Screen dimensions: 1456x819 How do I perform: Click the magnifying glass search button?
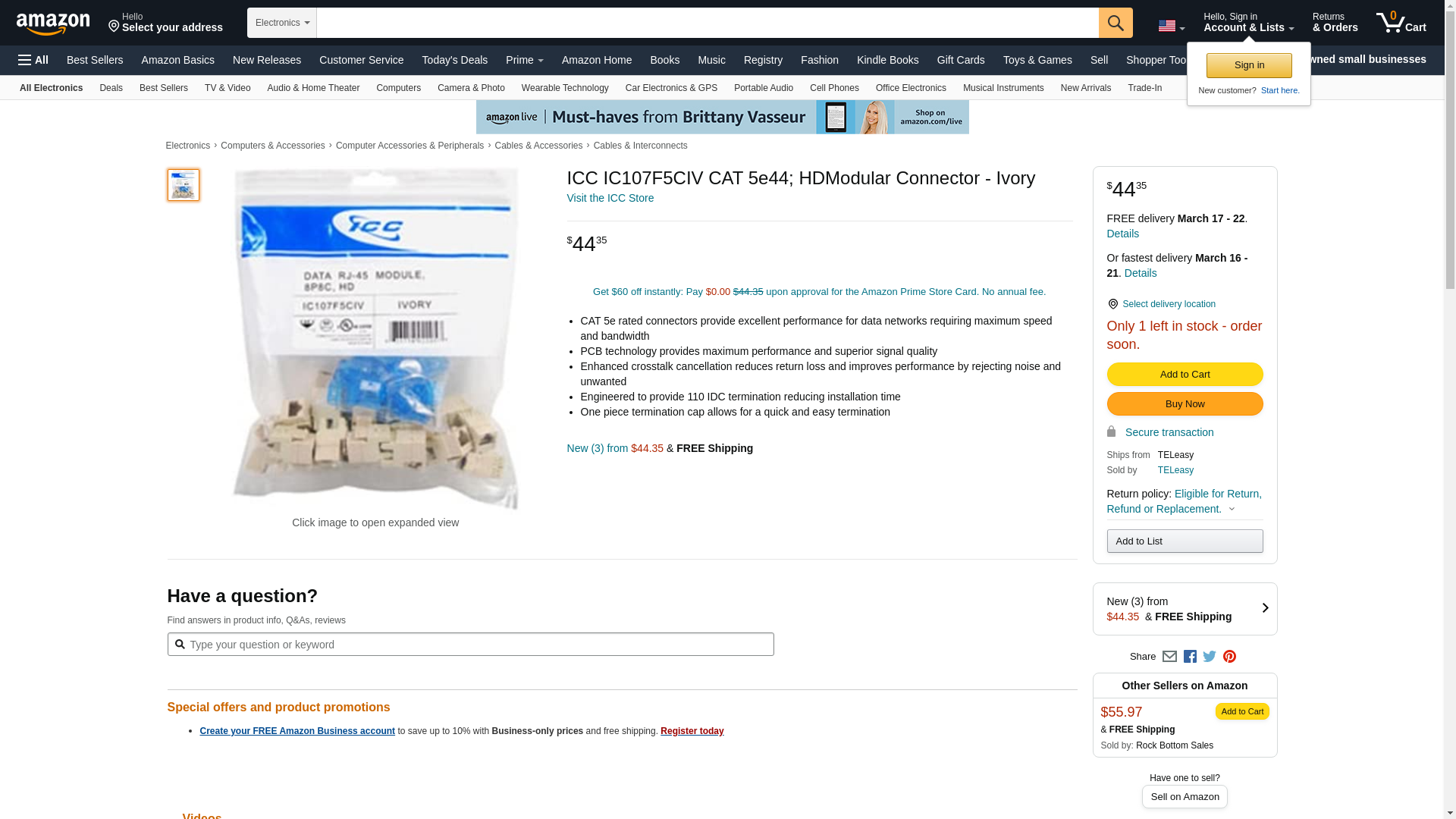point(1116,23)
